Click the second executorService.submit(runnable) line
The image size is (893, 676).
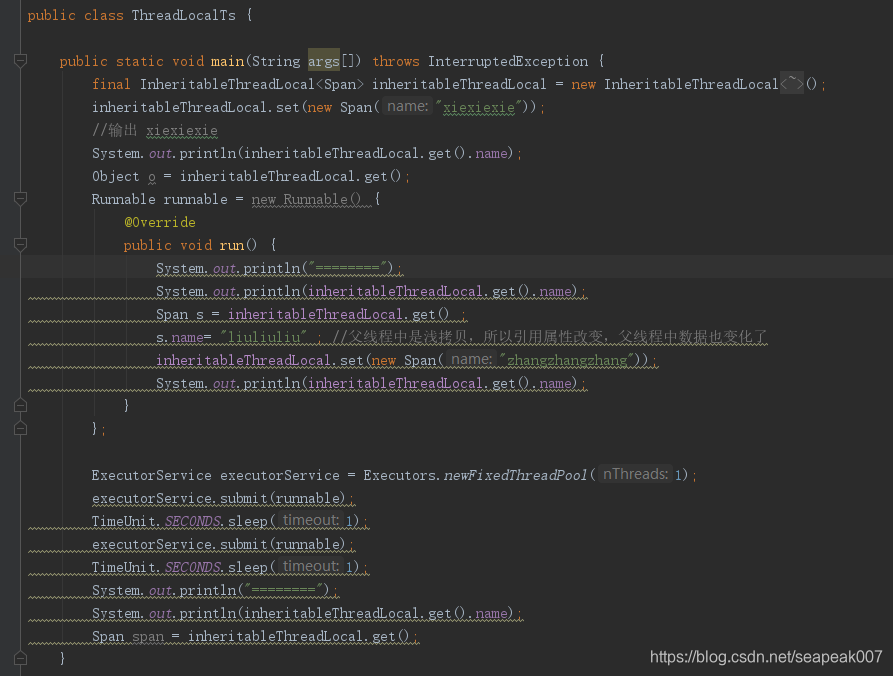click(x=223, y=544)
